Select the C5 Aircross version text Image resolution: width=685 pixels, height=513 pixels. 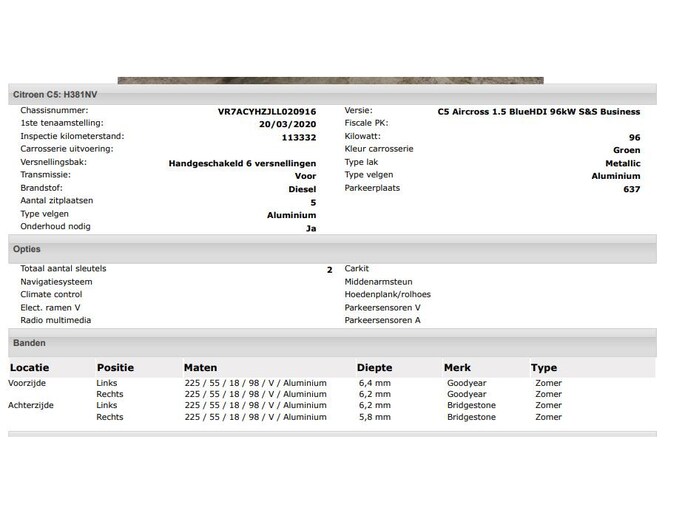[538, 112]
